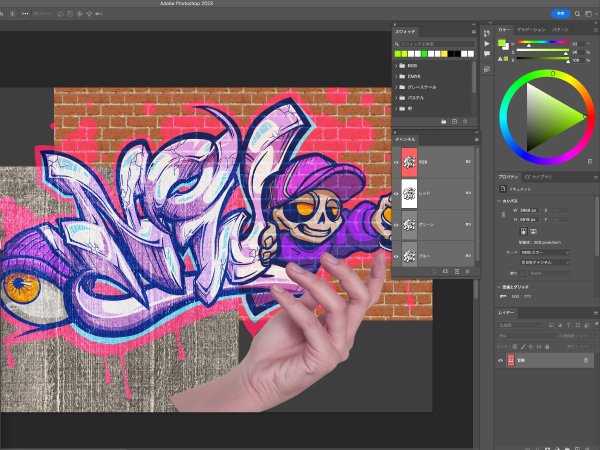The image size is (600, 450).
Task: Open the RGBカラー mode dropdown
Action: pyautogui.click(x=545, y=253)
